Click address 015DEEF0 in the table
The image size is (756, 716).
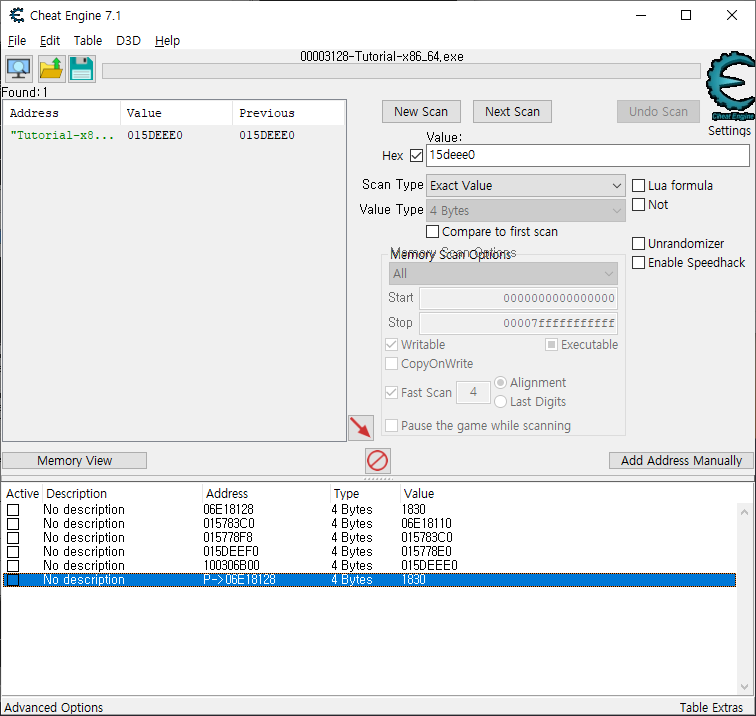(x=231, y=552)
